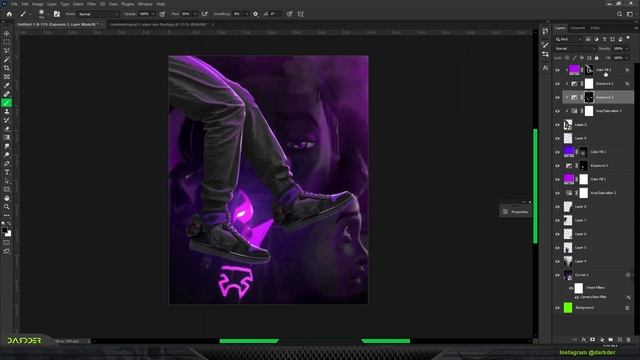Image resolution: width=640 pixels, height=360 pixels.
Task: Hide the Layer 7 layer
Action: click(x=558, y=220)
